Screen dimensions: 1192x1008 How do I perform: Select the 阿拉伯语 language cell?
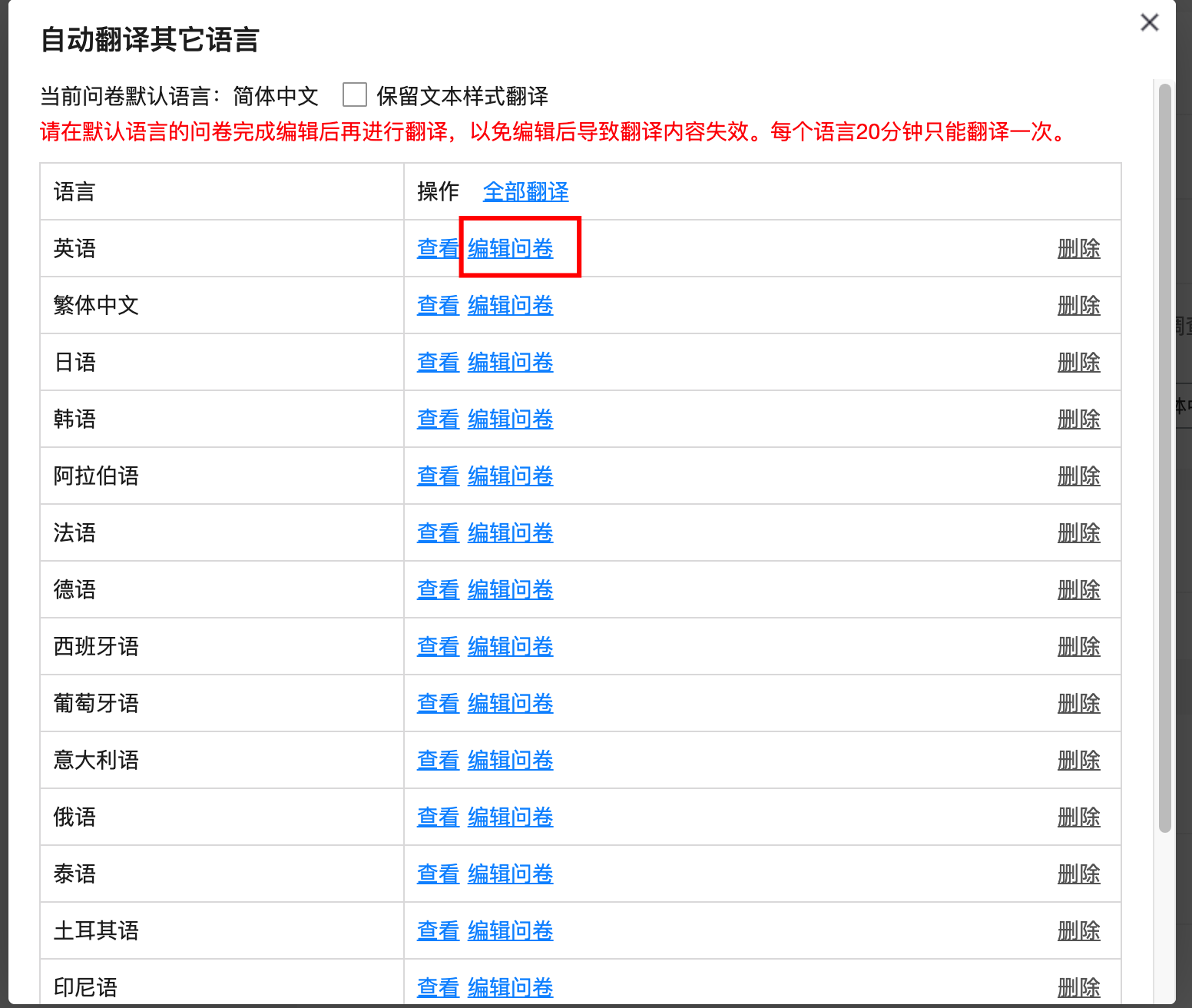point(222,476)
